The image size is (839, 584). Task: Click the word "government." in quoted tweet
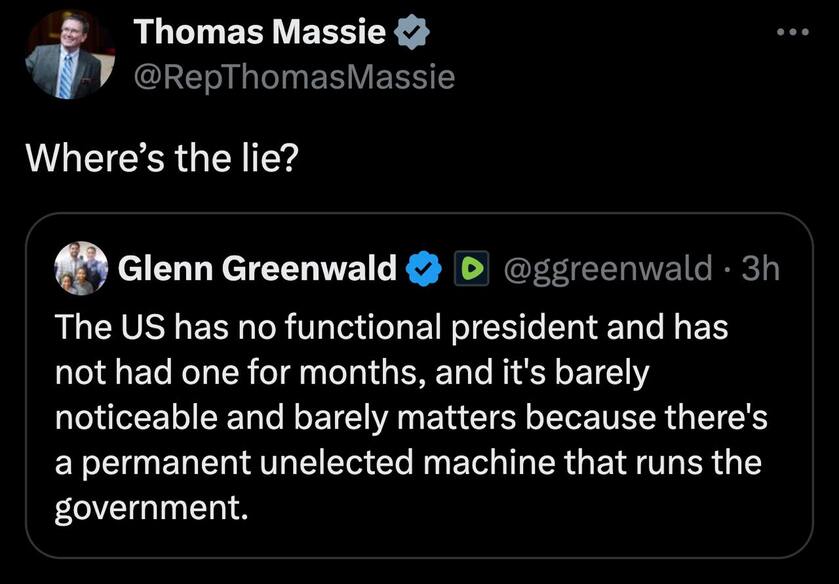tap(151, 507)
